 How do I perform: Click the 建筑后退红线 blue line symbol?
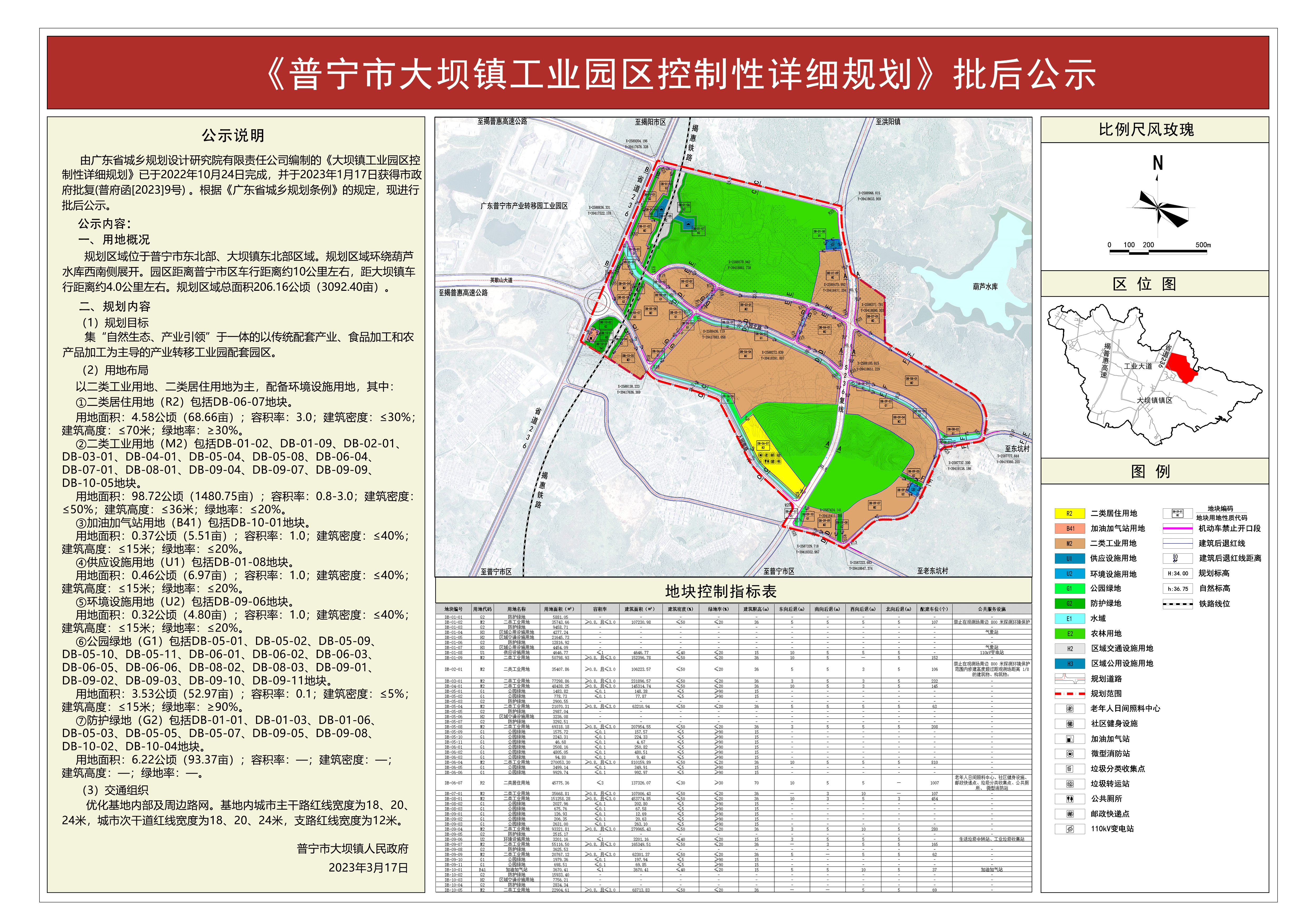[x=1178, y=543]
